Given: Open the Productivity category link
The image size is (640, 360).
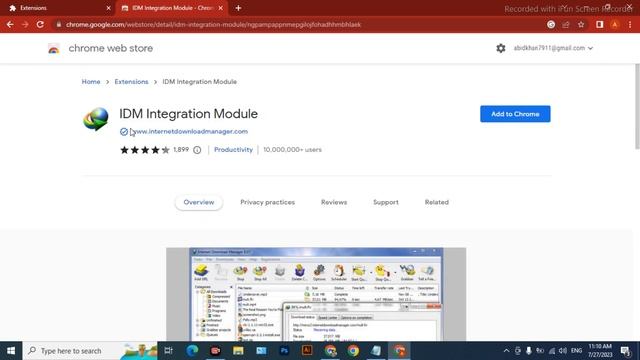Looking at the screenshot, I should coord(233,150).
